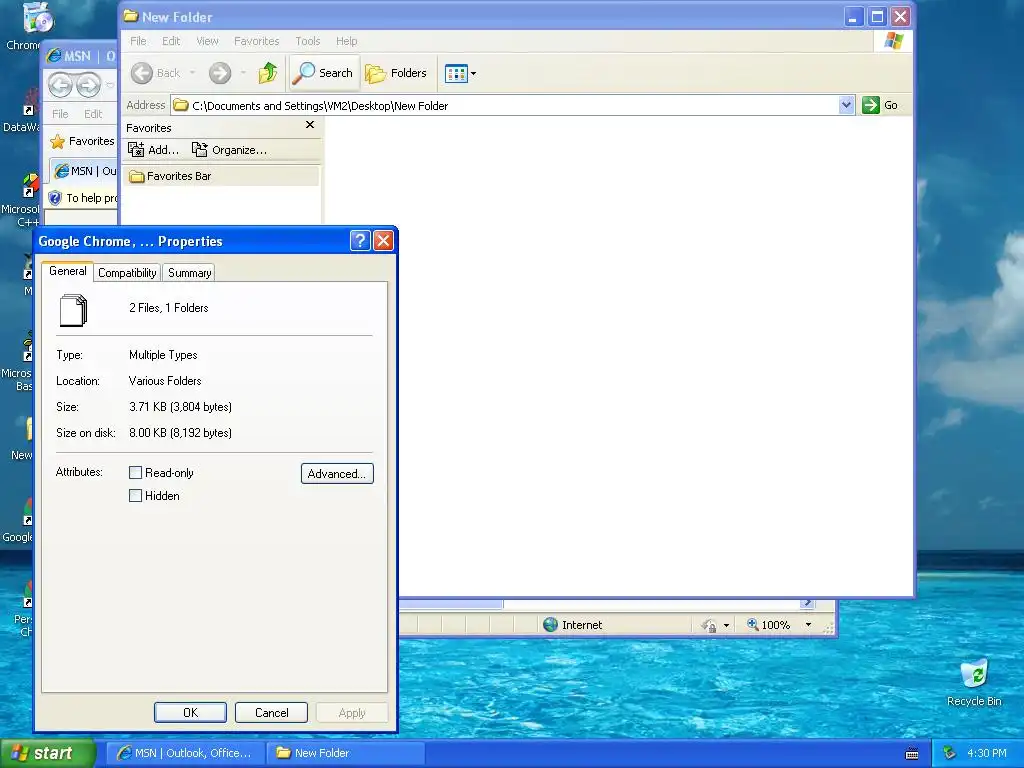Screen dimensions: 1024x768
Task: Switch to New Folder taskbar button
Action: (346, 753)
